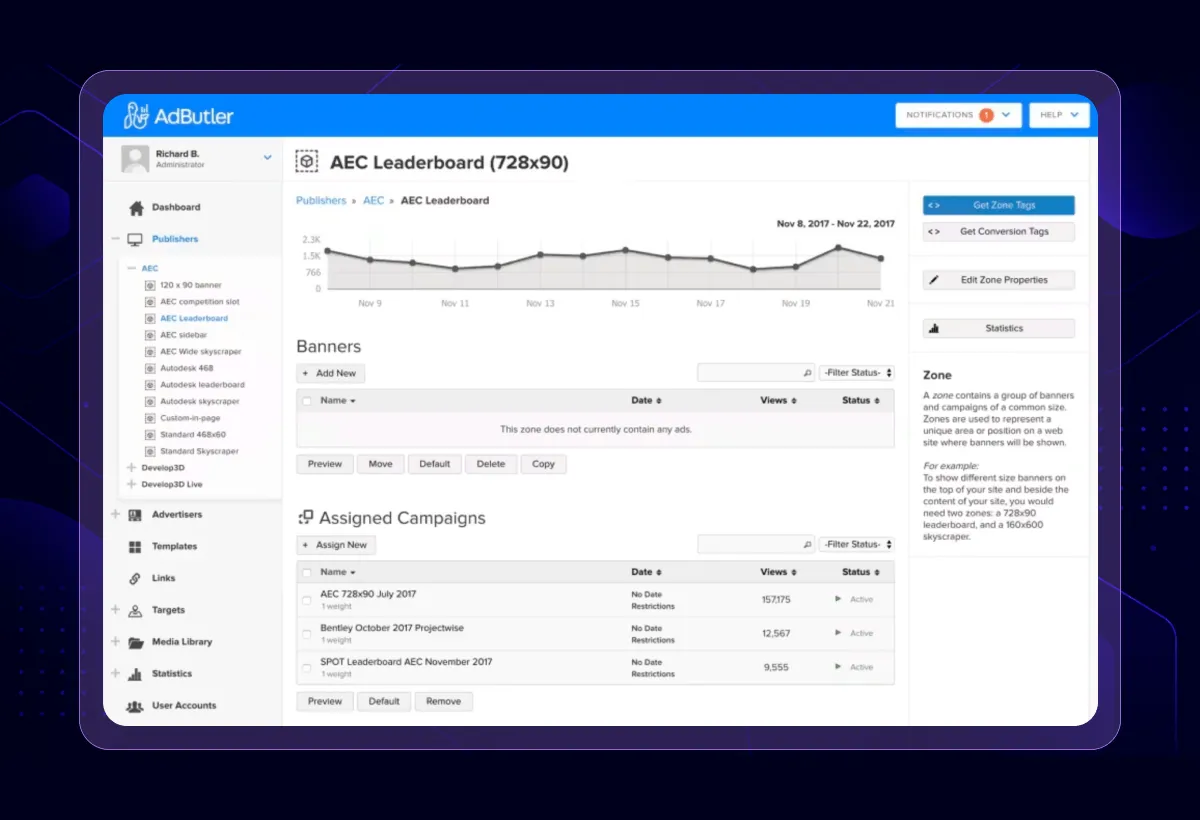The image size is (1200, 820).
Task: Expand the Richard B. account menu chevron
Action: [267, 158]
